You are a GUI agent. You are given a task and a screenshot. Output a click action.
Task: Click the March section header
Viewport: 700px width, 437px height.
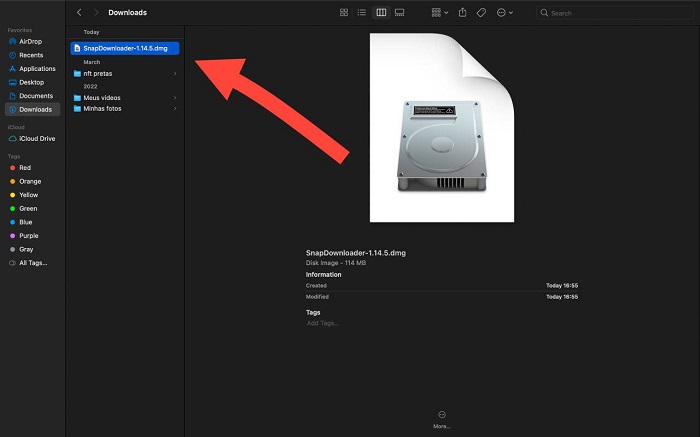[x=92, y=62]
